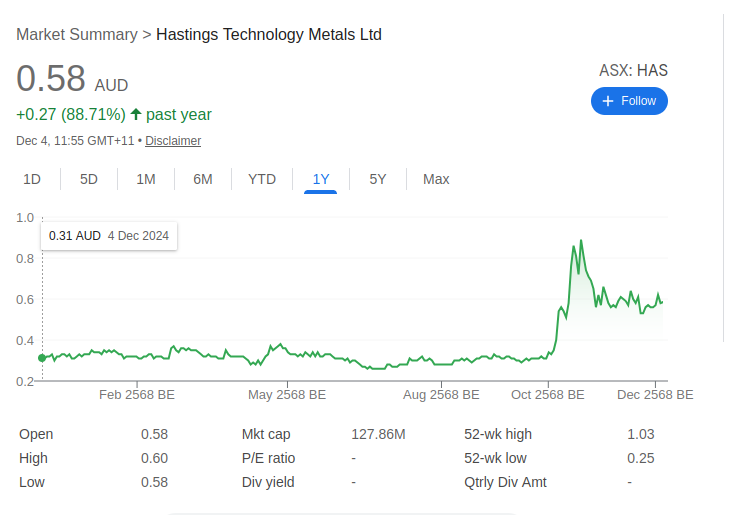Screen dimensions: 740x515
Task: Switch to the 6M range tab
Action: 203,179
